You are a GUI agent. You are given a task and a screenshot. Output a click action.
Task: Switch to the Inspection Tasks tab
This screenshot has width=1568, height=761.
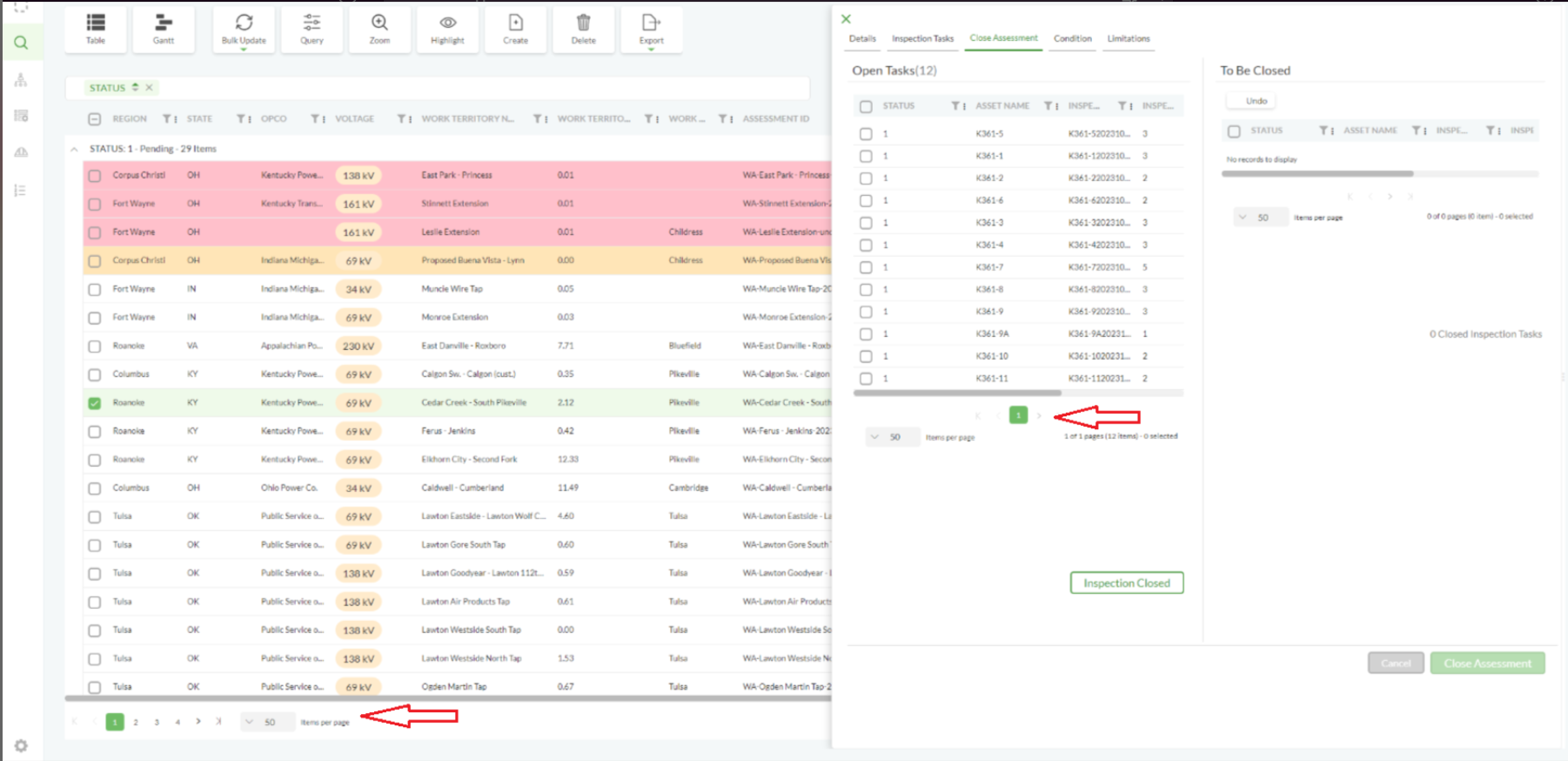(922, 38)
